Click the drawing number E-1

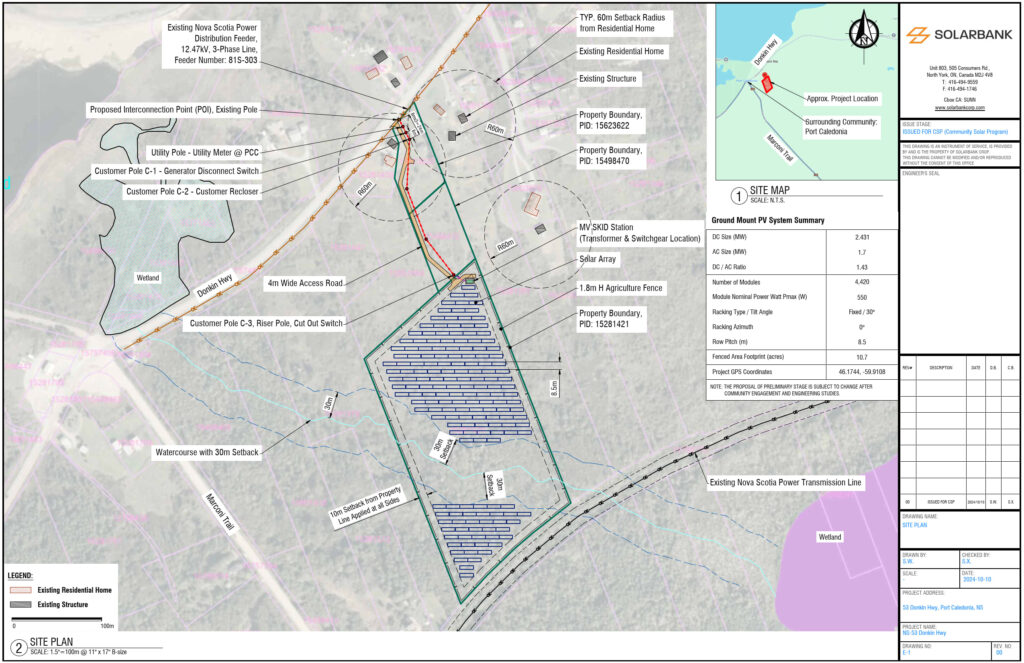tap(906, 653)
